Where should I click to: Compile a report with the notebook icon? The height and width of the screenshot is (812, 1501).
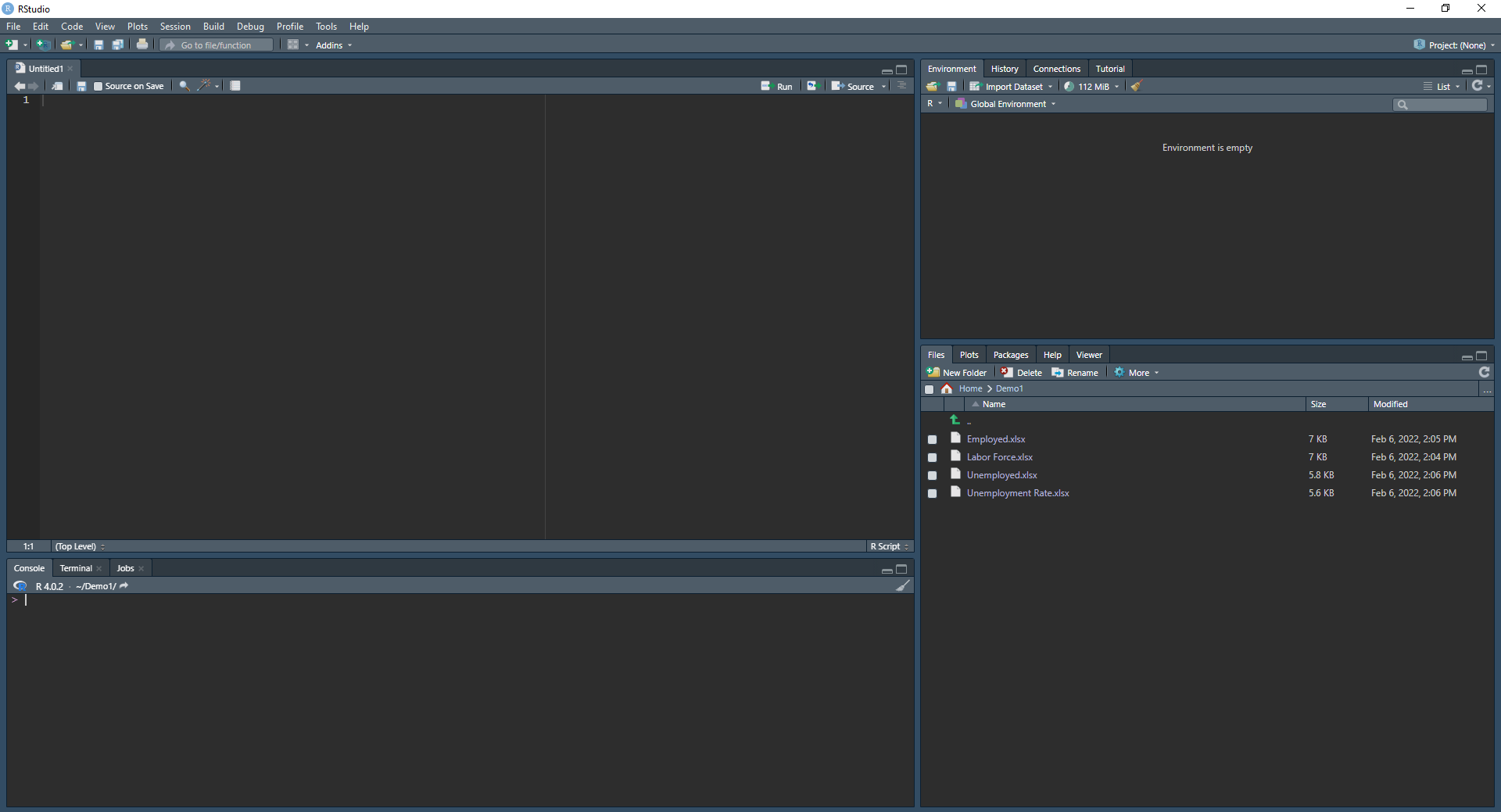pyautogui.click(x=235, y=86)
